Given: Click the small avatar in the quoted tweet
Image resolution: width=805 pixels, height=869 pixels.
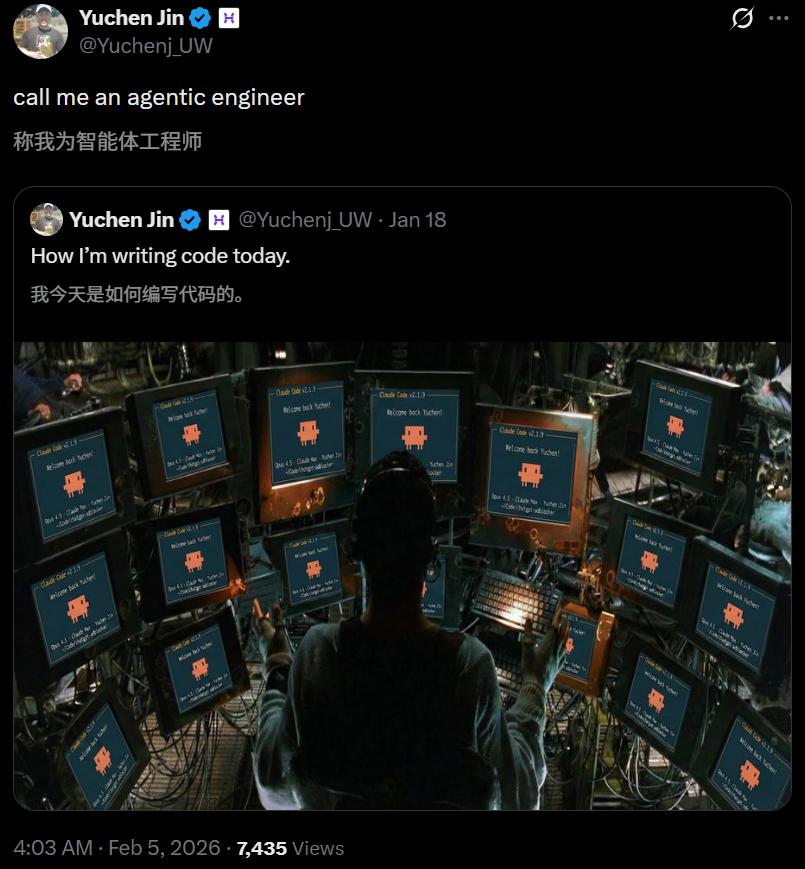Looking at the screenshot, I should click(46, 219).
